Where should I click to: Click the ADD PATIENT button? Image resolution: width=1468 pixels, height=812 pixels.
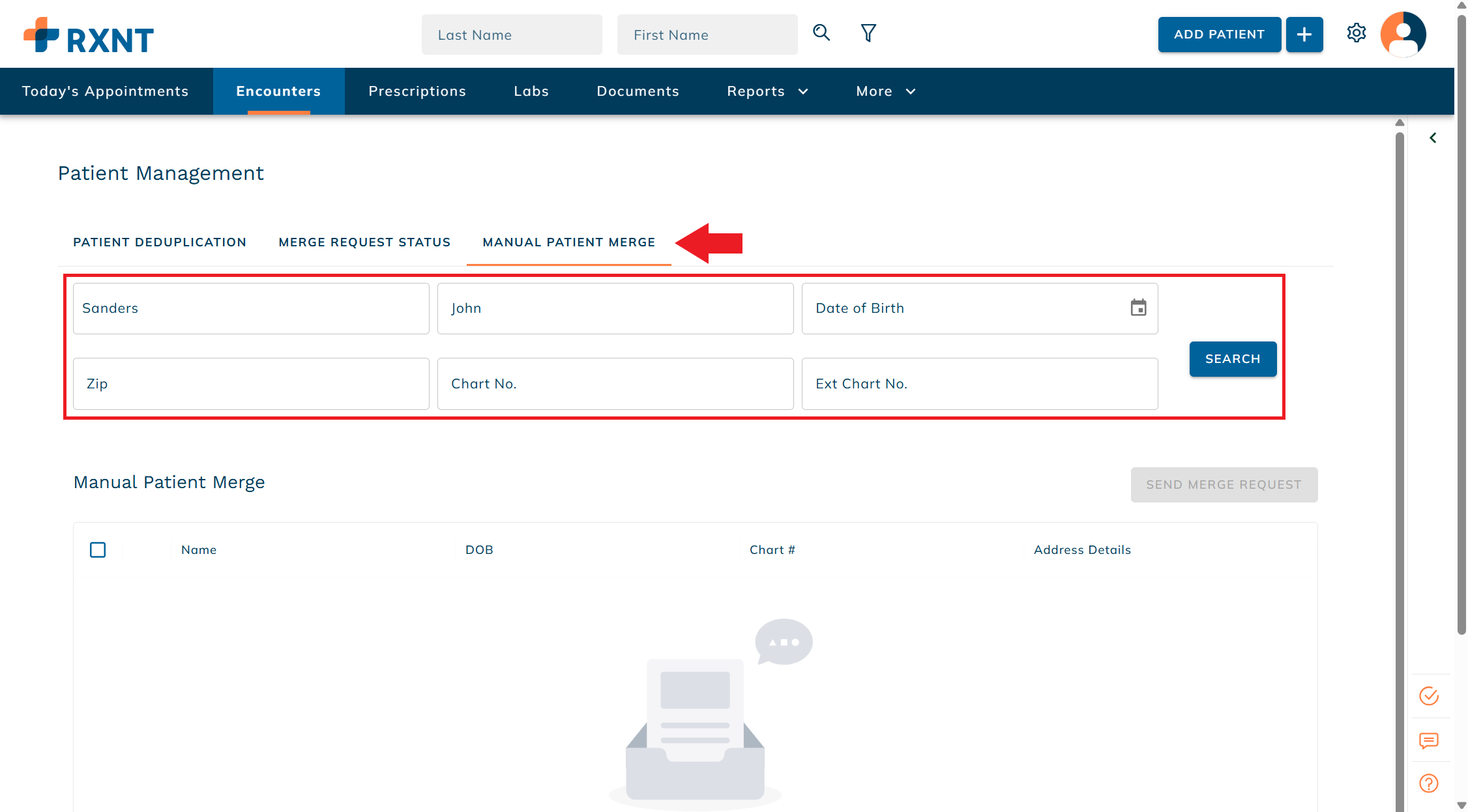coord(1219,35)
